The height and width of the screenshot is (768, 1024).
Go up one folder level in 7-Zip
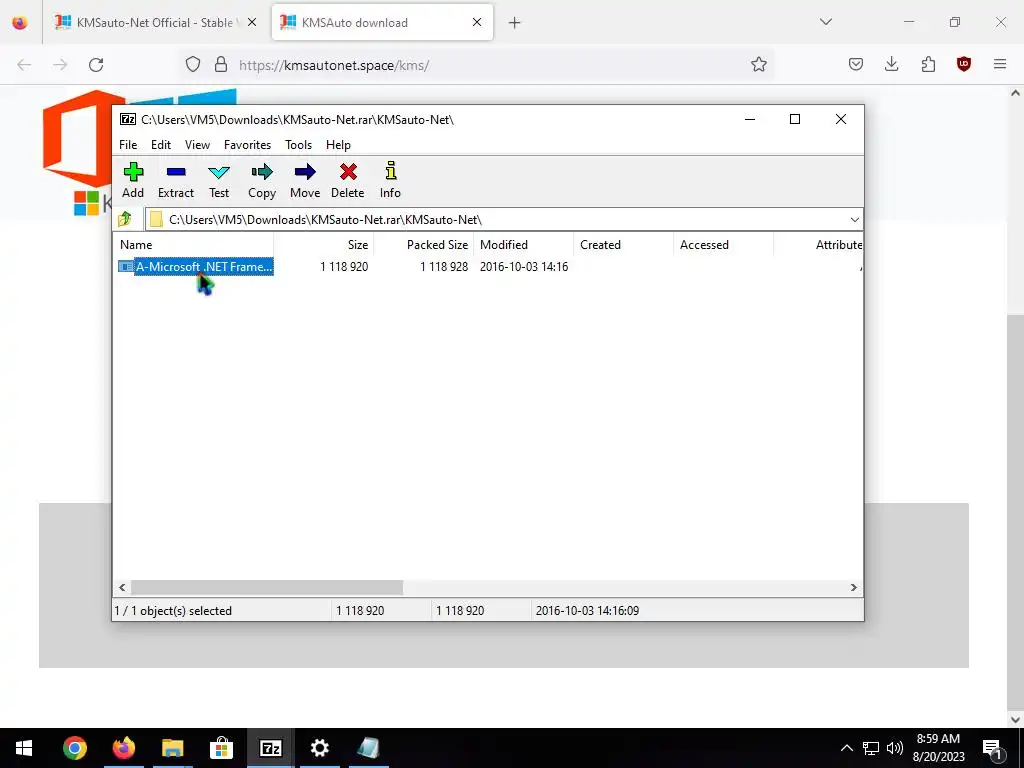pos(125,219)
